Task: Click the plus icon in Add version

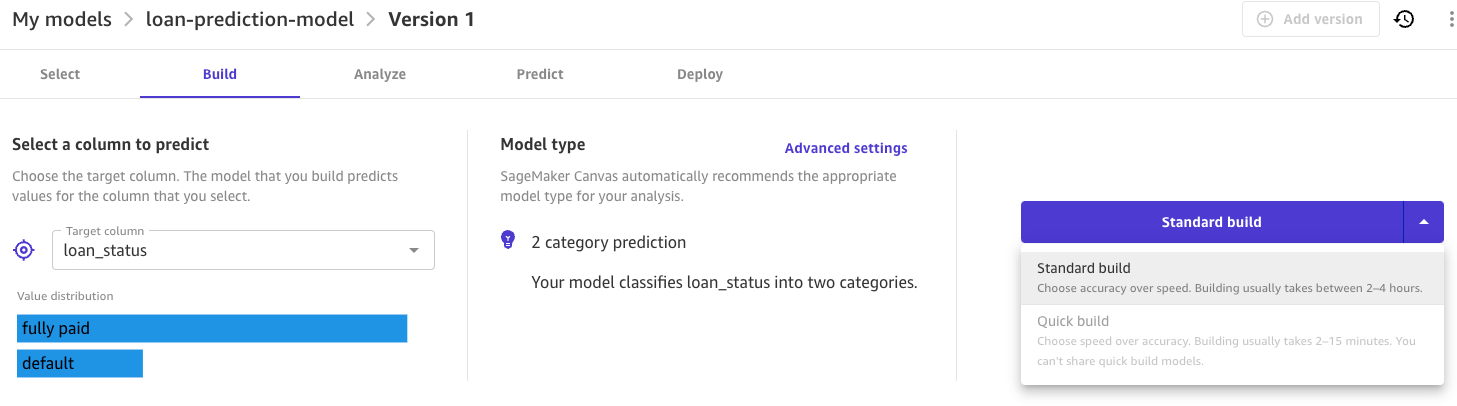Action: pos(1265,19)
